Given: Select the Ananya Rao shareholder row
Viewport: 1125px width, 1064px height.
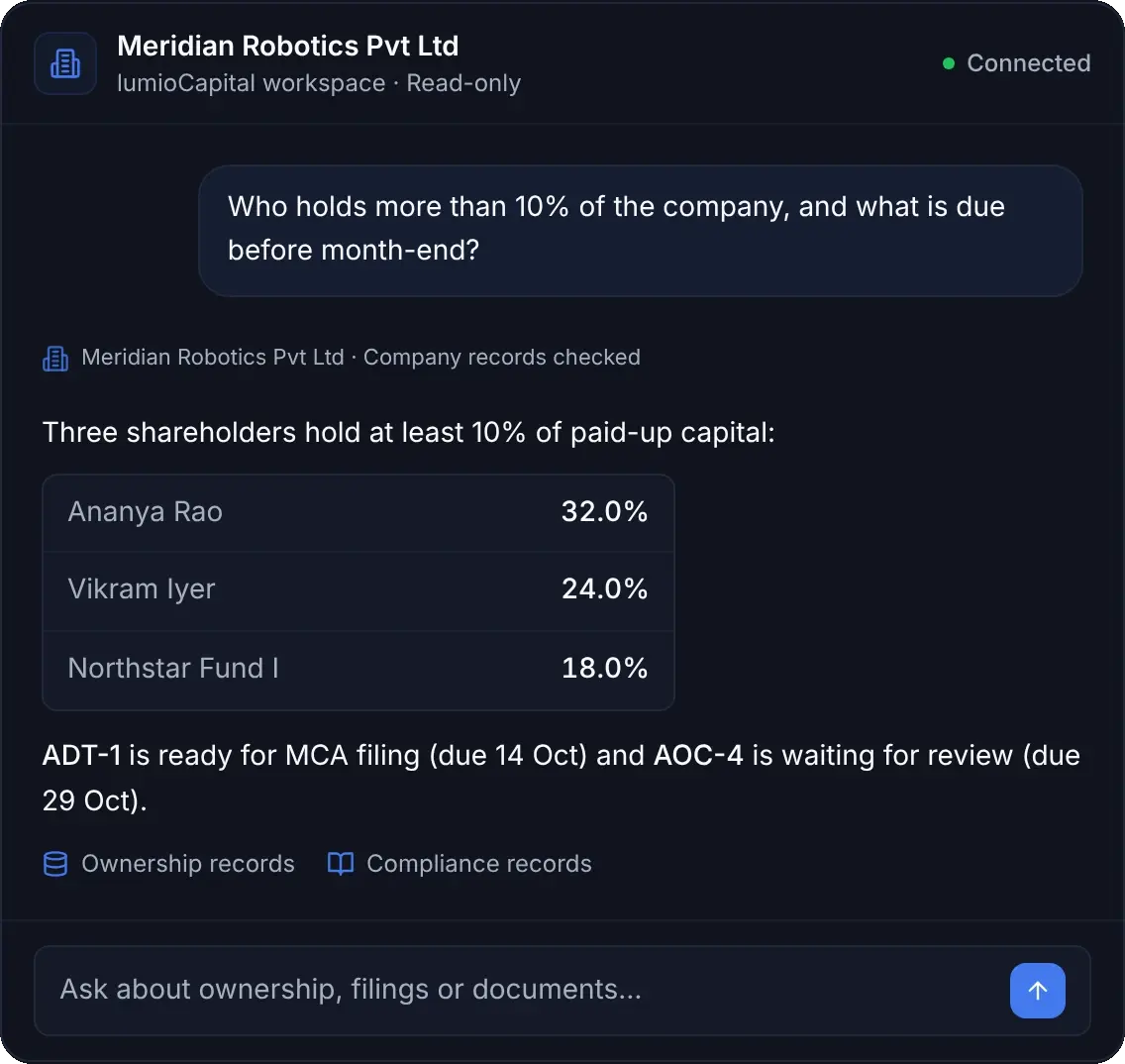Looking at the screenshot, I should [x=358, y=512].
